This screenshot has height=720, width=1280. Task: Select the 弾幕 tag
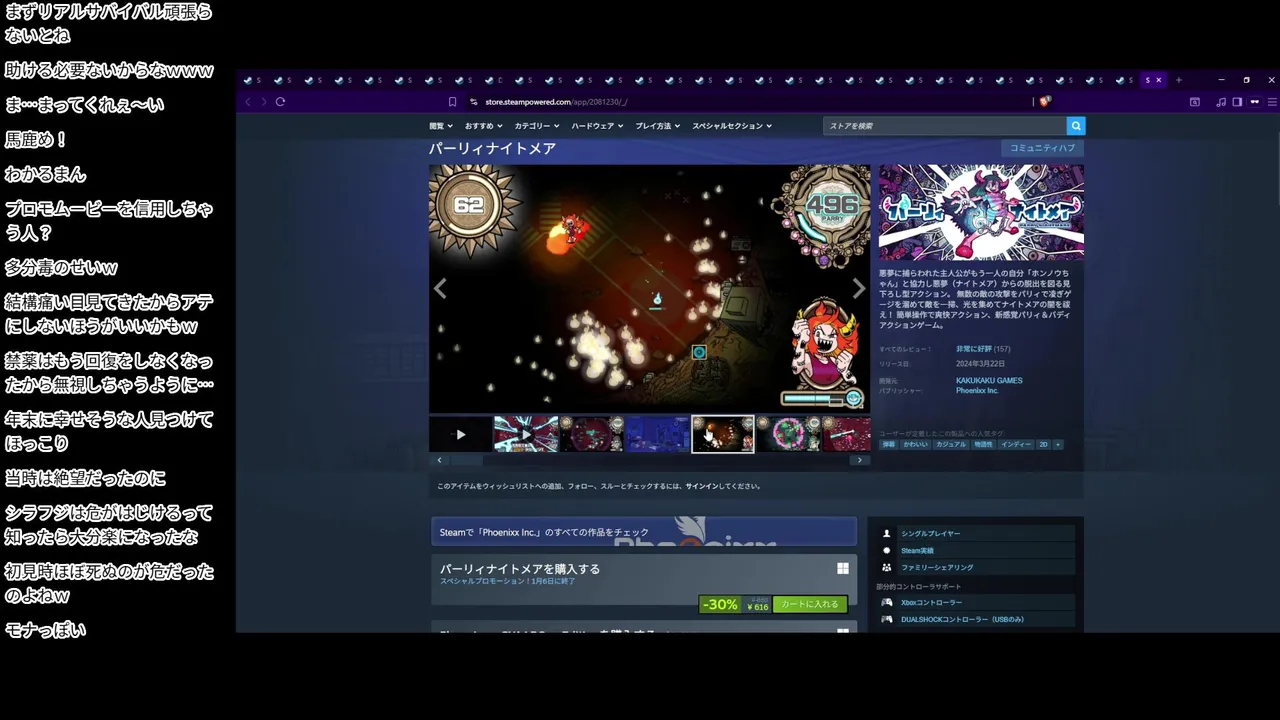pyautogui.click(x=889, y=444)
